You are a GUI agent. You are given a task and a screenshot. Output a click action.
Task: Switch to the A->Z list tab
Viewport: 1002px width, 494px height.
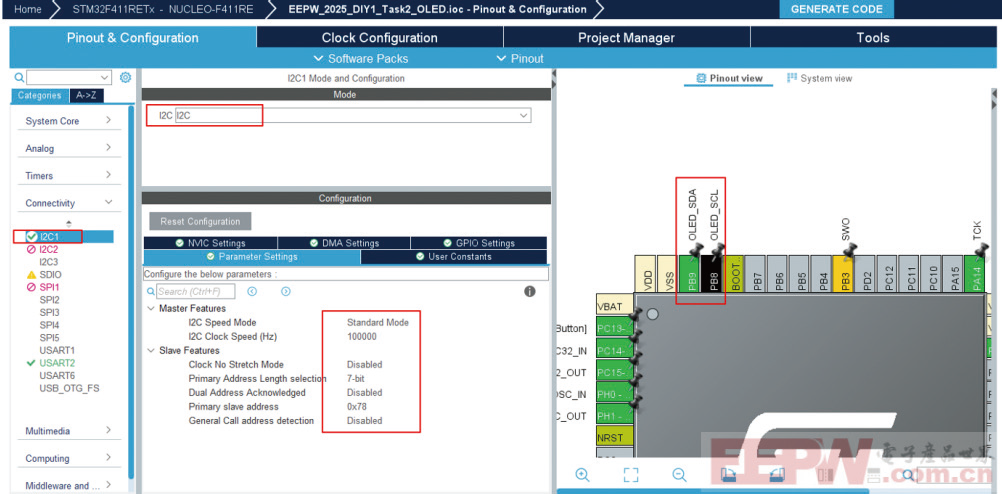tap(86, 95)
